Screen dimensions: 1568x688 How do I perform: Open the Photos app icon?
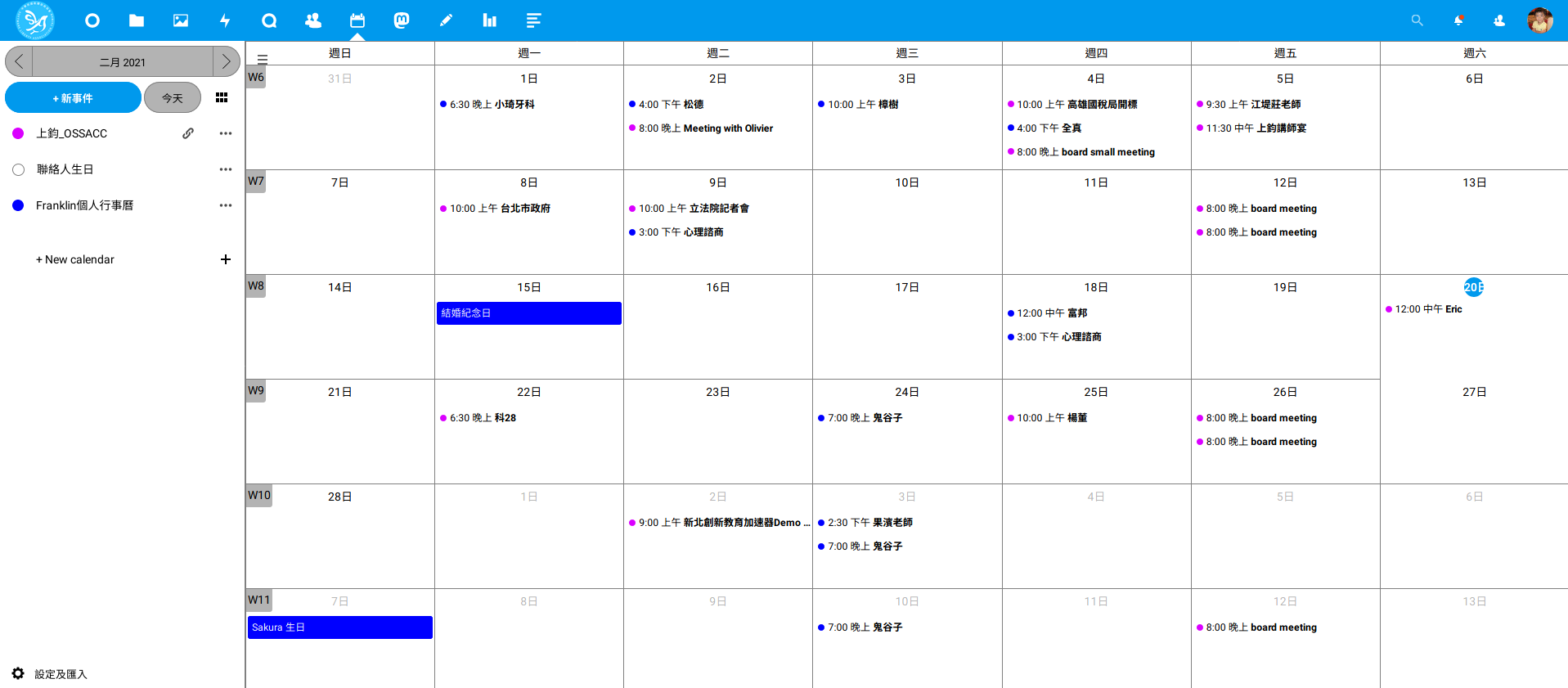coord(181,20)
